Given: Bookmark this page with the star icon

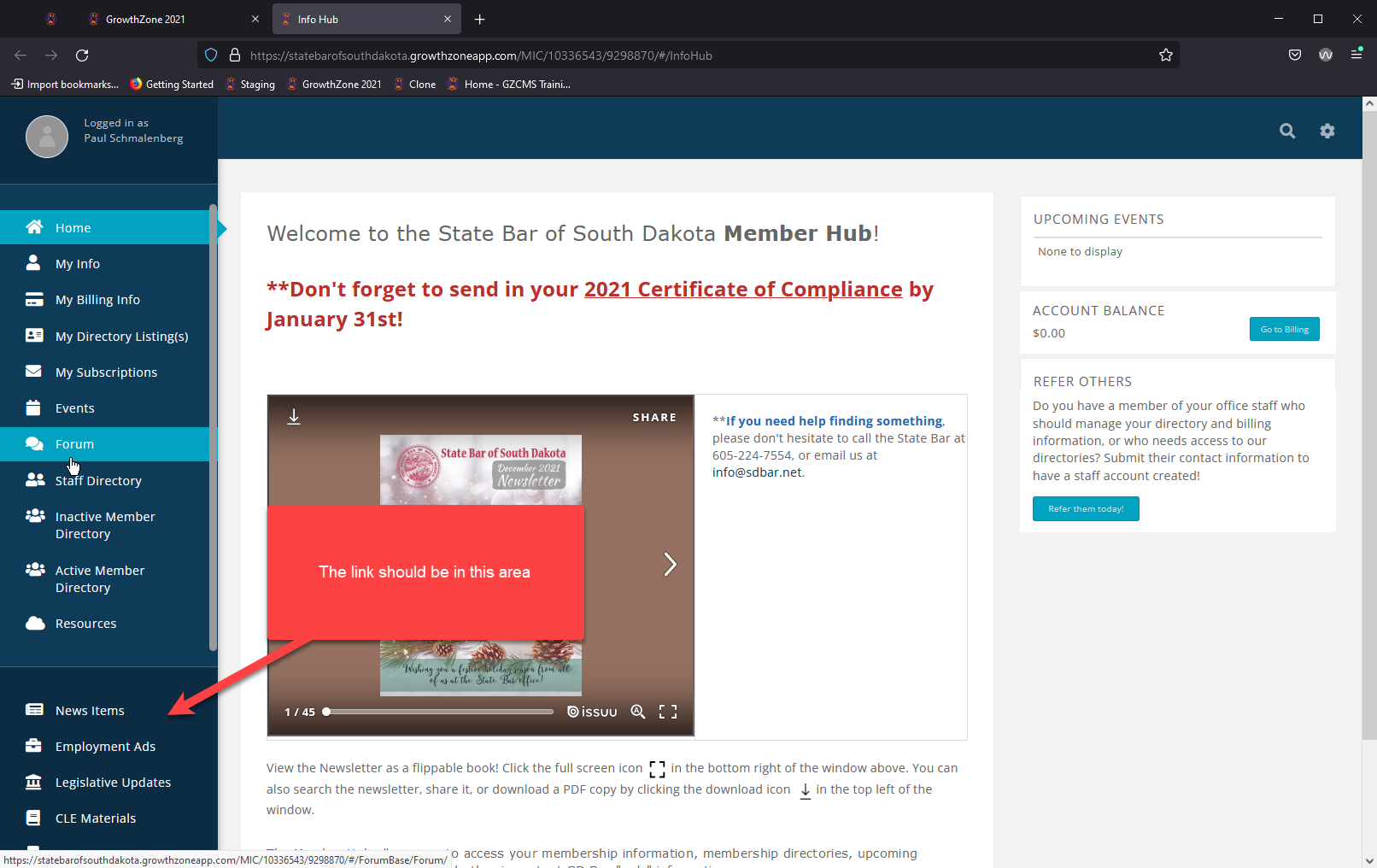Looking at the screenshot, I should (x=1165, y=56).
